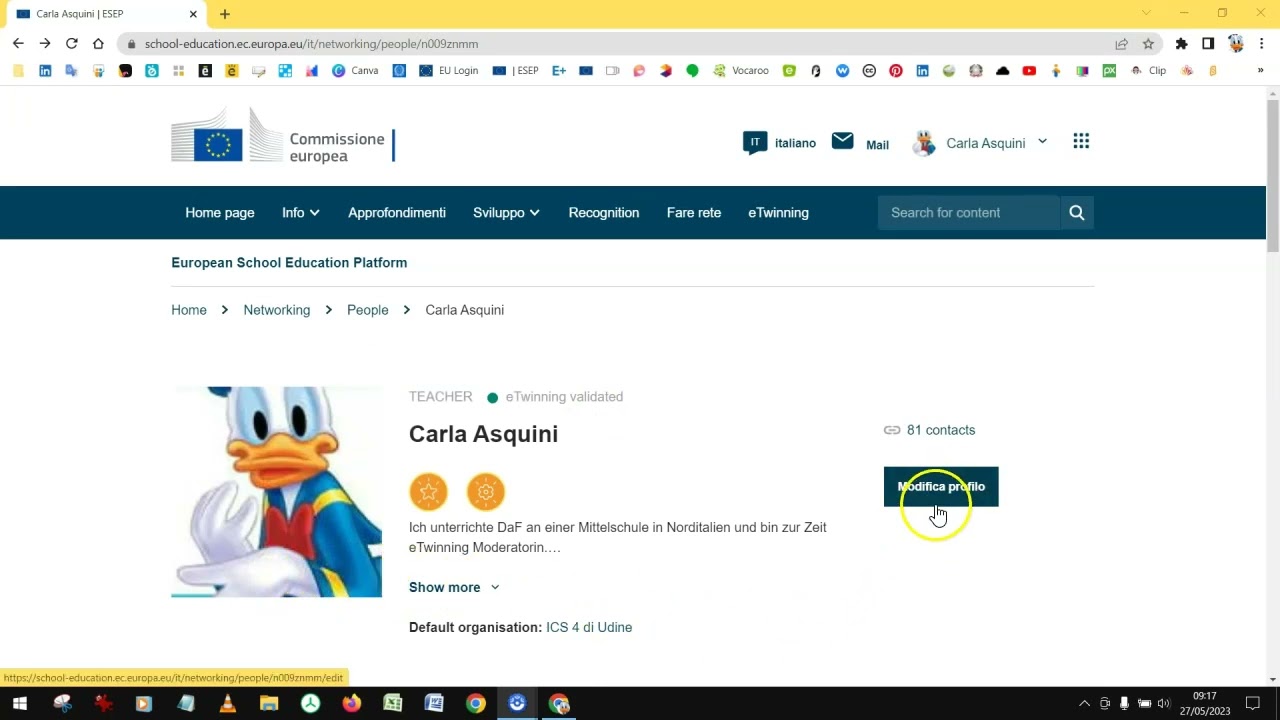
Task: Click the IT language badge icon
Action: 755,142
